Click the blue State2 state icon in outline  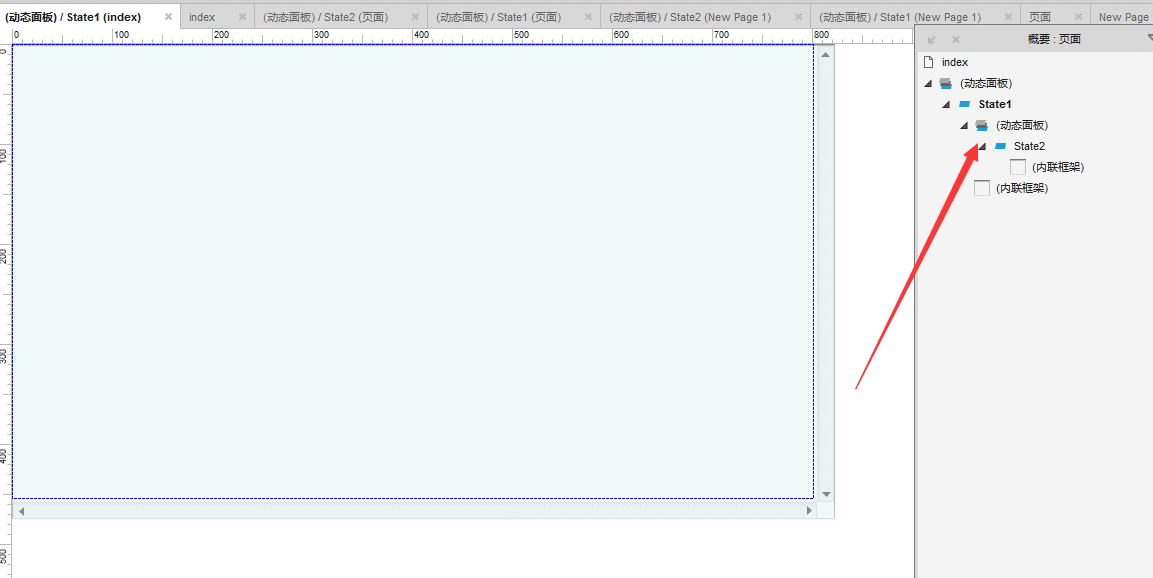pyautogui.click(x=1000, y=146)
